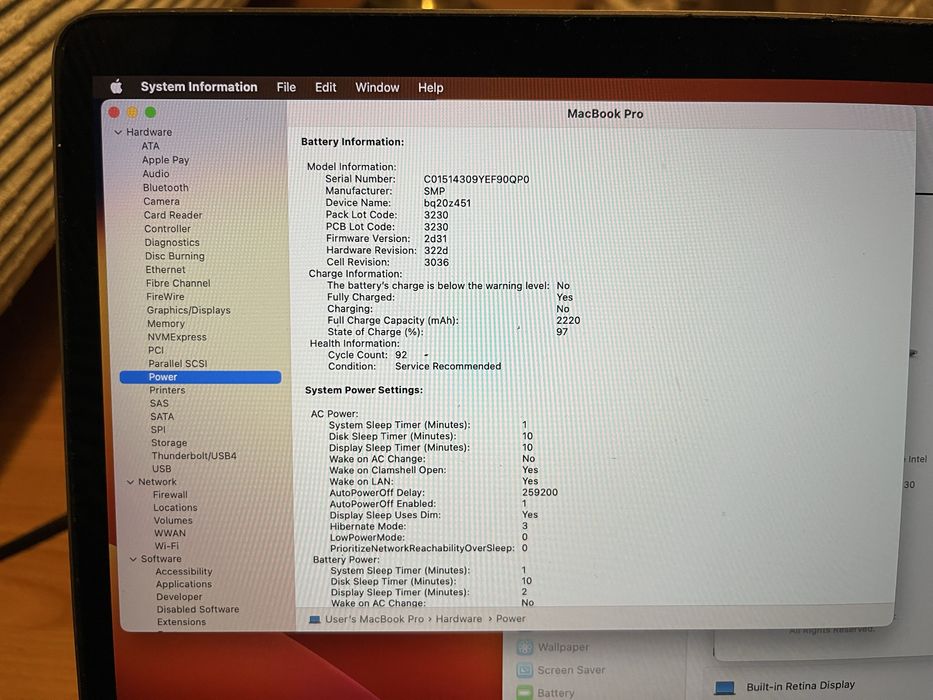Collapse the Software section chevron
The width and height of the screenshot is (933, 700).
tap(133, 559)
